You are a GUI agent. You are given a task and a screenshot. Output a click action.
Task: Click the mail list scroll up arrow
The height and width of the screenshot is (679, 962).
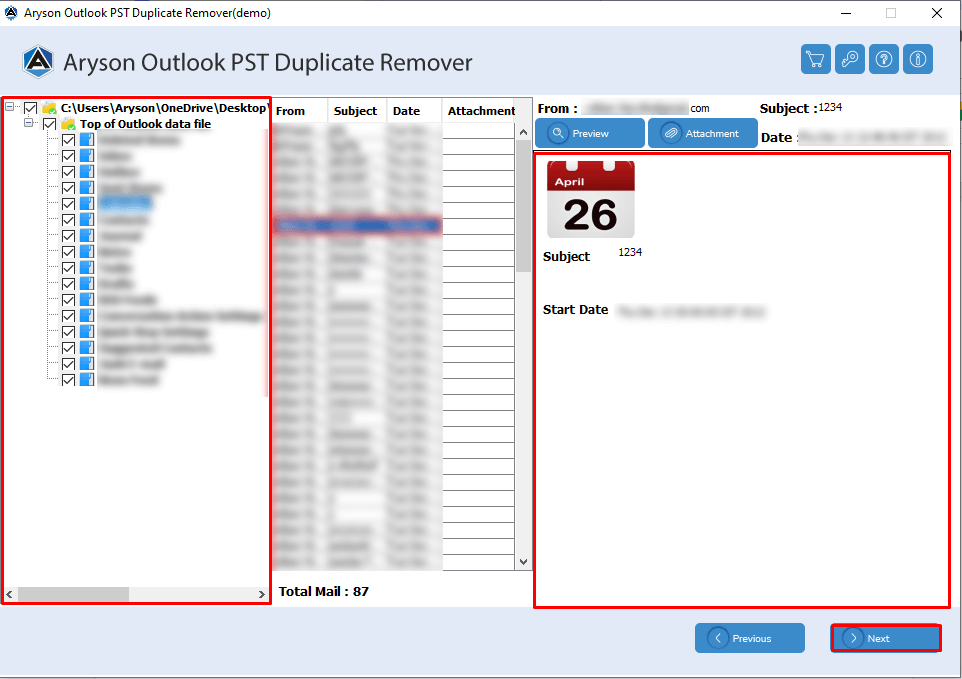click(523, 132)
